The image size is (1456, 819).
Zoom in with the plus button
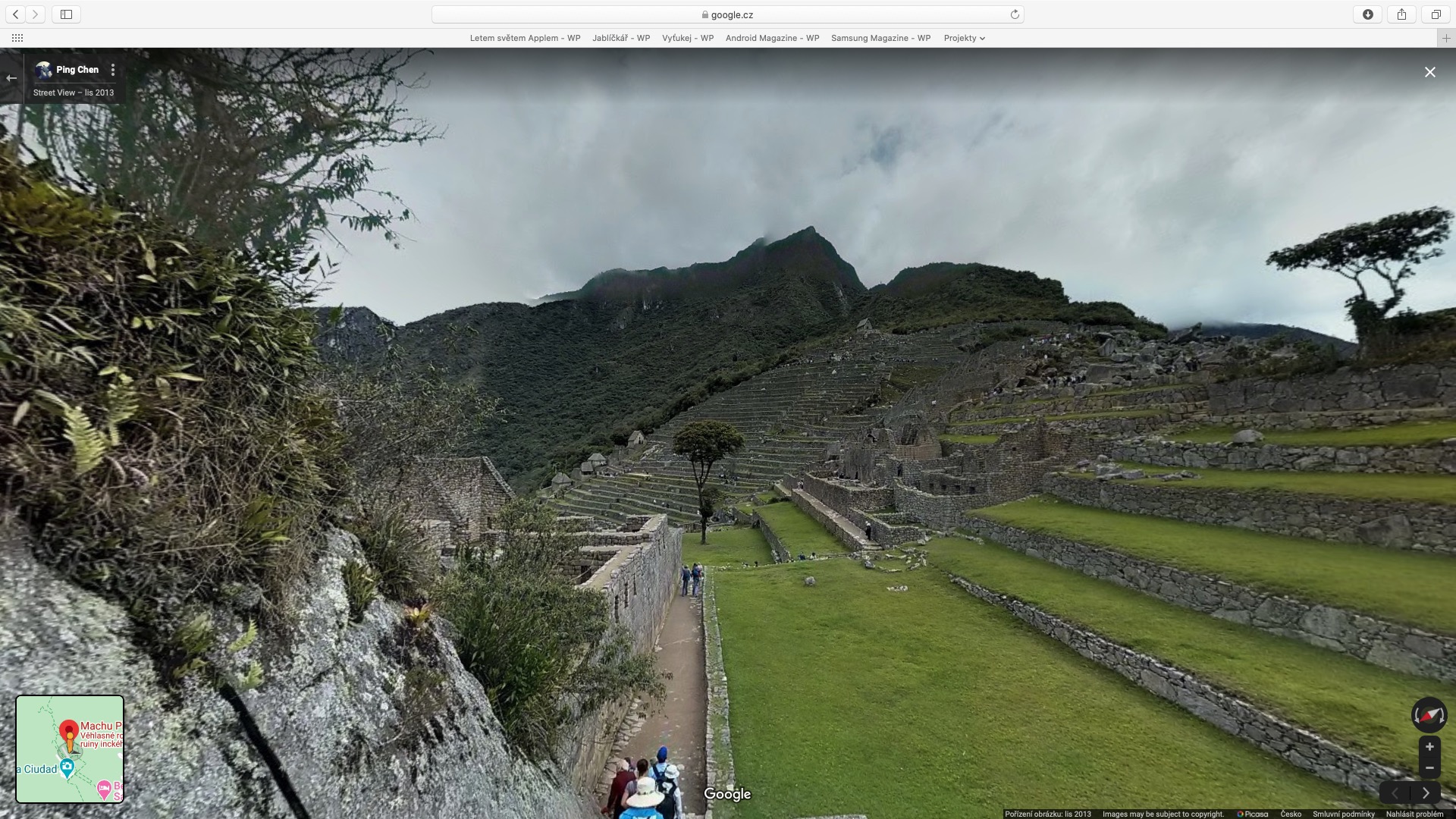click(1429, 746)
